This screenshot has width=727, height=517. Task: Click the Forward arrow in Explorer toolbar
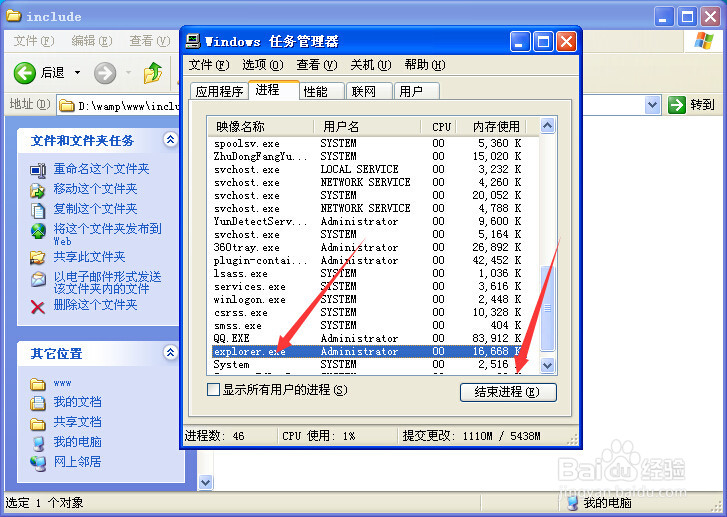tap(105, 73)
